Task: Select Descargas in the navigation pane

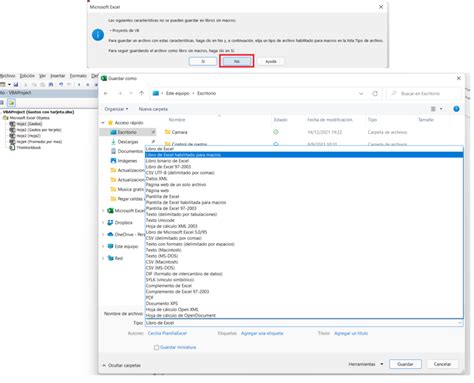Action: (128, 142)
